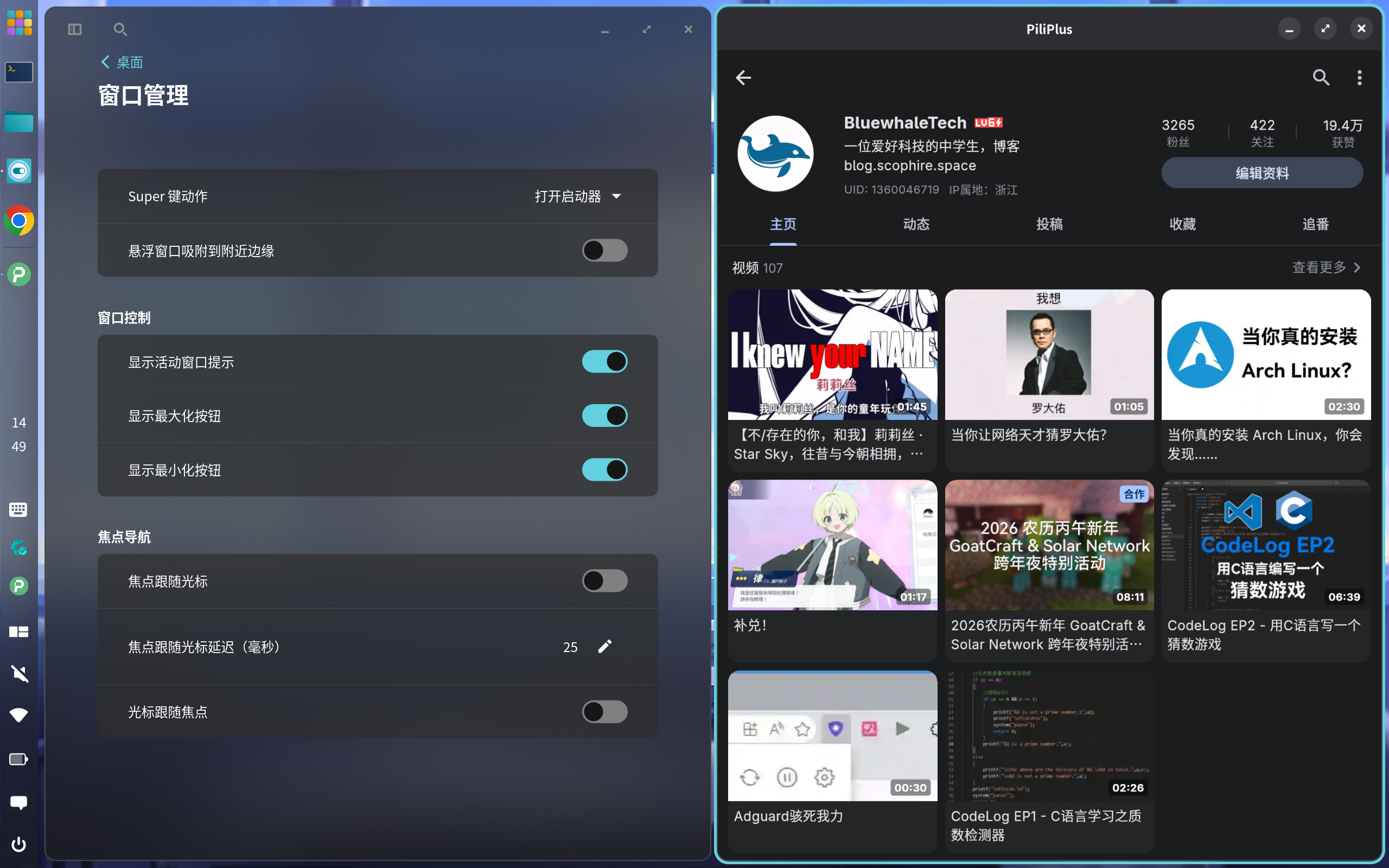Launch the terminal from the dock
Image resolution: width=1389 pixels, height=868 pixels.
click(19, 72)
